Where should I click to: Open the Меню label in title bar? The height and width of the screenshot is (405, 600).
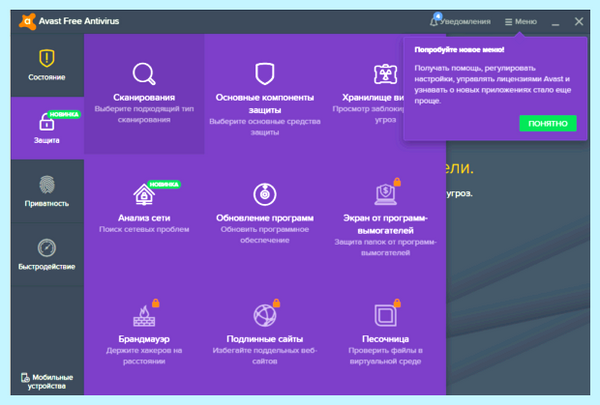[x=526, y=22]
